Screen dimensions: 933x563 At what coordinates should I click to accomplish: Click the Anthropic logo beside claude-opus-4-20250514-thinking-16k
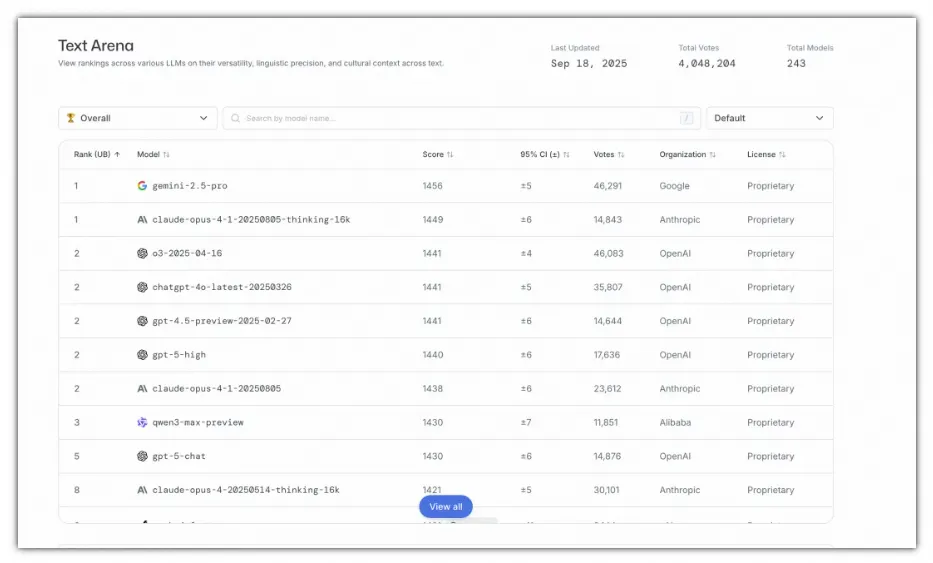coord(142,490)
